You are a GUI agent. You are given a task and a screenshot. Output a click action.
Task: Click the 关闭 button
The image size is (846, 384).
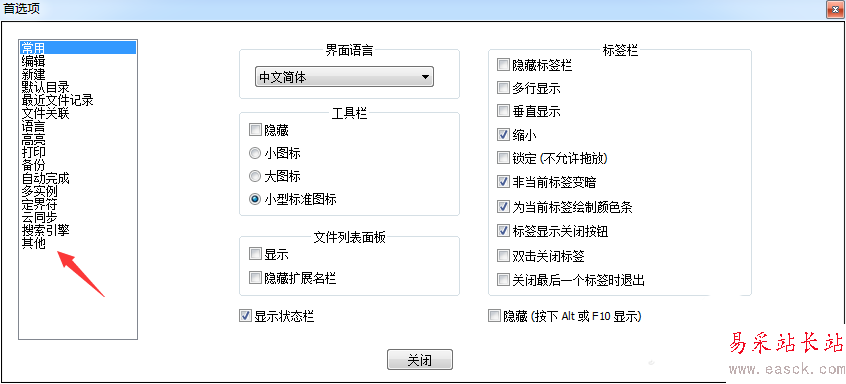[x=420, y=360]
